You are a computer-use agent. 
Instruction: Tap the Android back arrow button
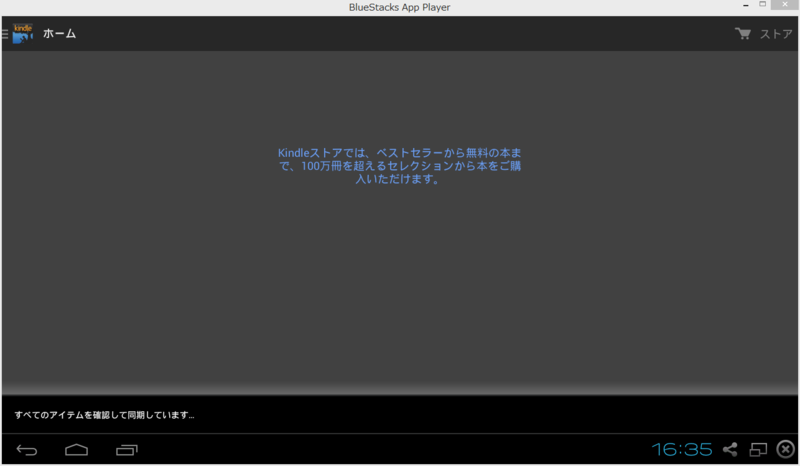click(x=27, y=450)
